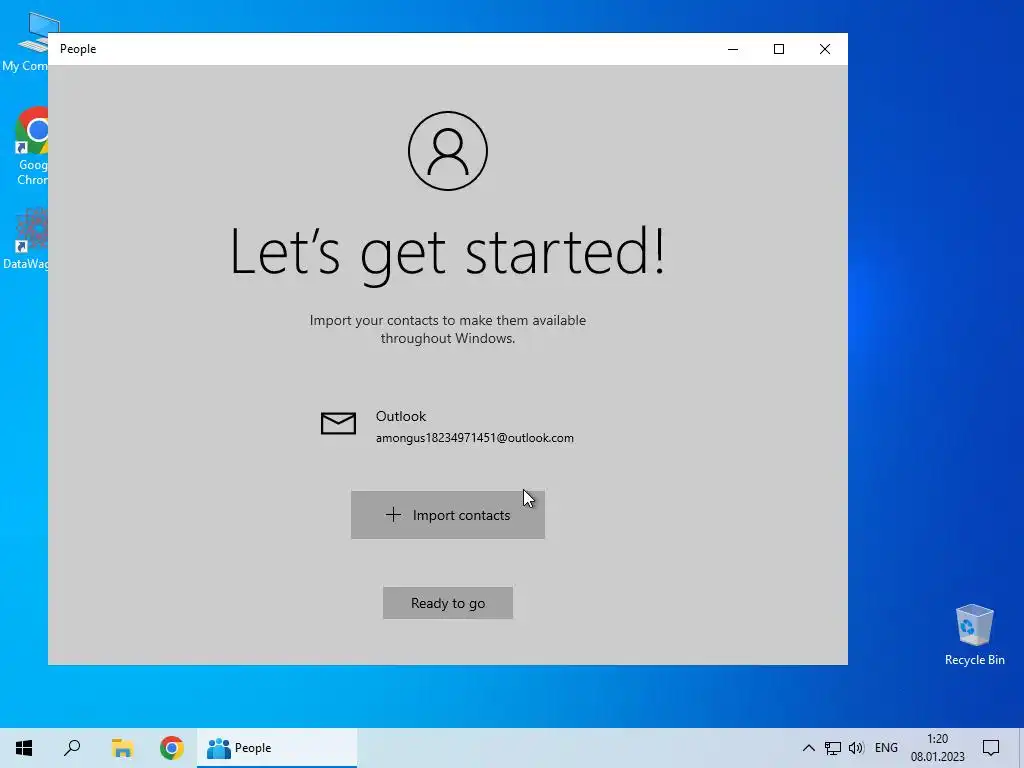Open File Explorer from taskbar
1024x768 pixels.
pos(122,748)
